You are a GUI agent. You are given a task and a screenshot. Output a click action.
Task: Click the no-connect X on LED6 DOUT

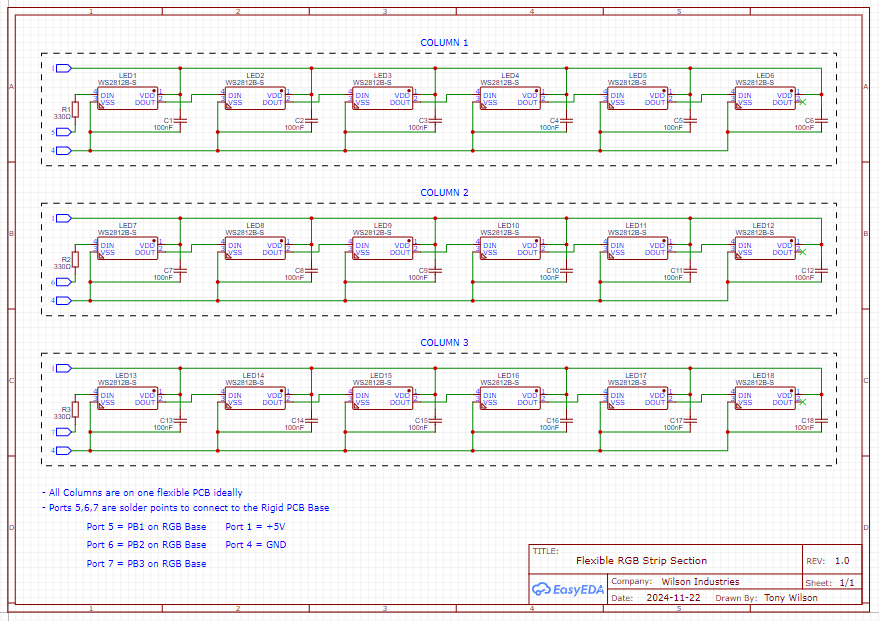coord(803,102)
